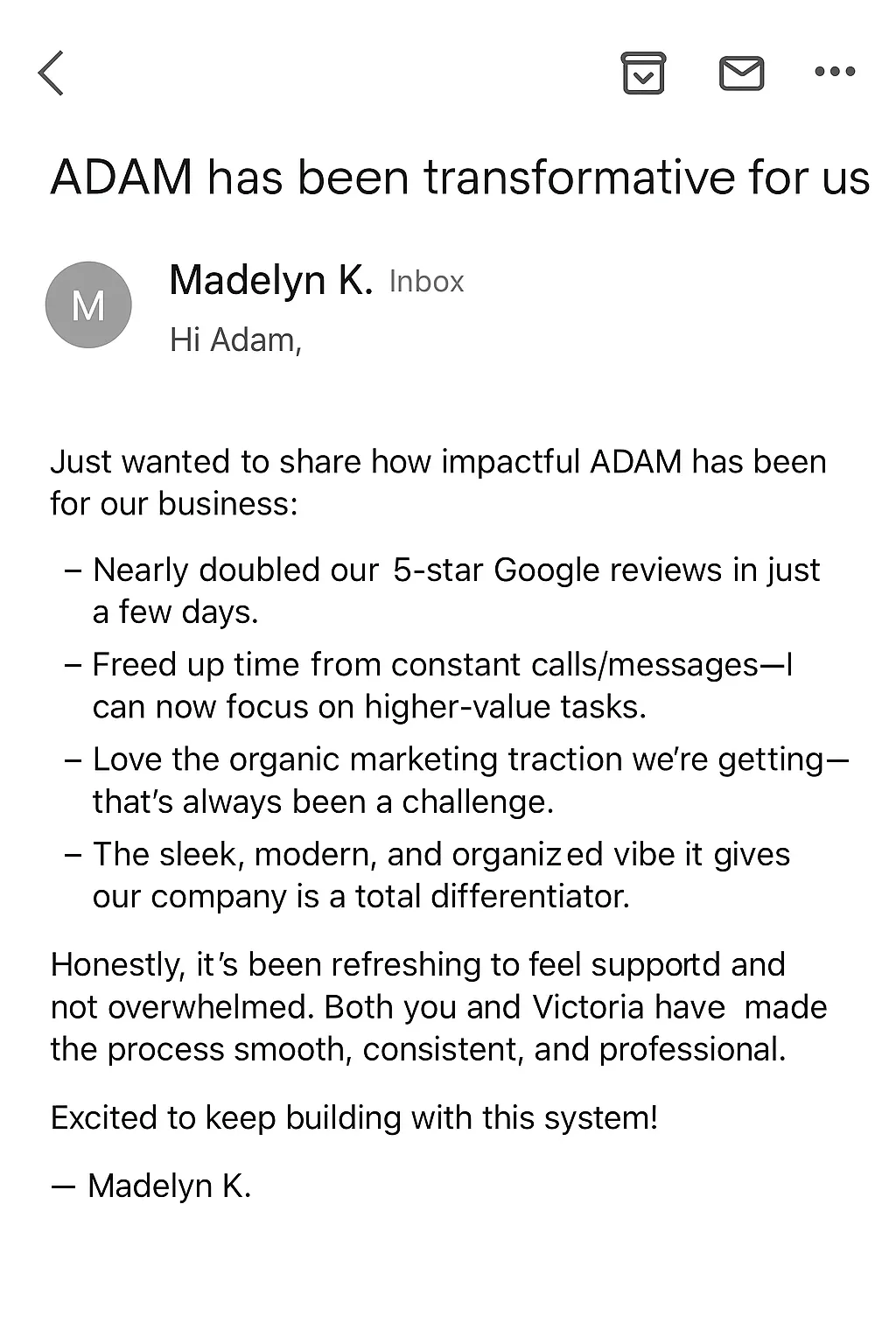Select the Inbox label beside the sender

tap(426, 283)
